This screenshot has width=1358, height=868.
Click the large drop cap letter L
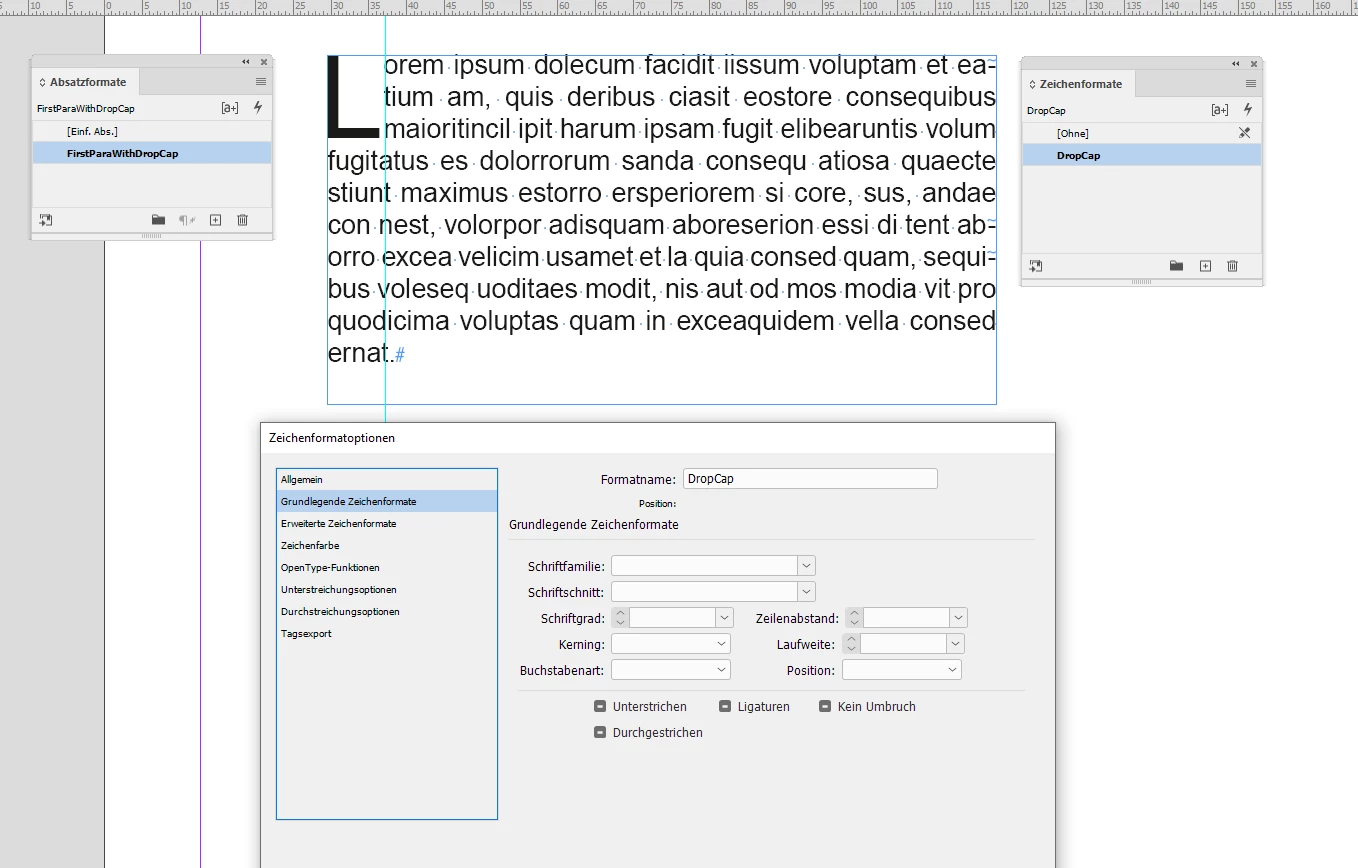(x=354, y=97)
